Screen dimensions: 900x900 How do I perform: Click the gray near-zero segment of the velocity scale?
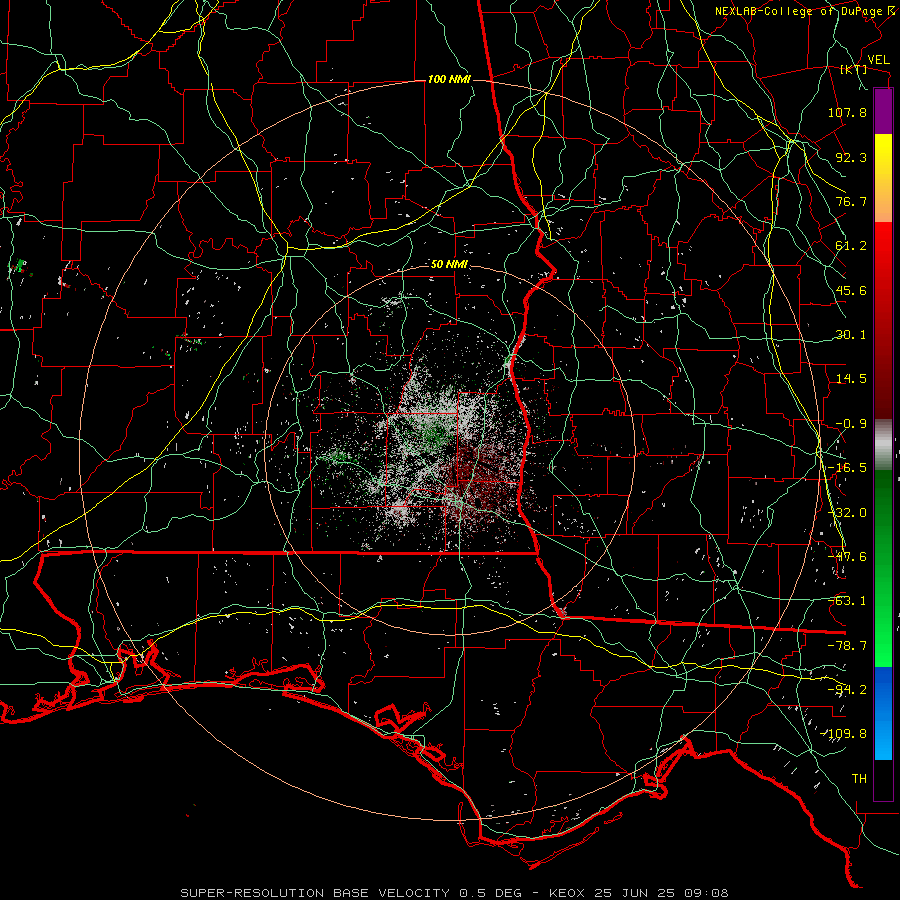point(883,445)
